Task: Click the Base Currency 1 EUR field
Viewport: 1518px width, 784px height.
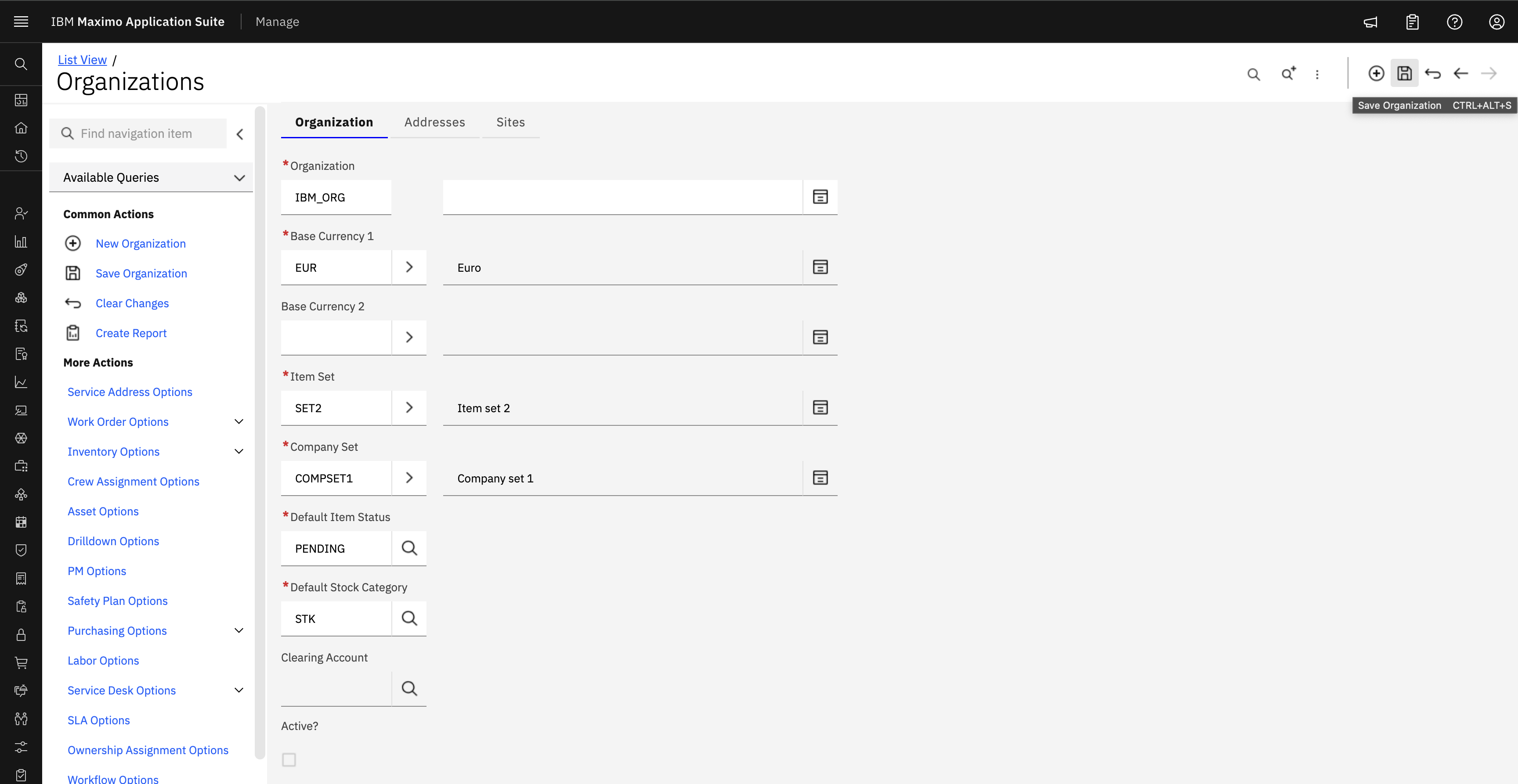Action: [336, 267]
